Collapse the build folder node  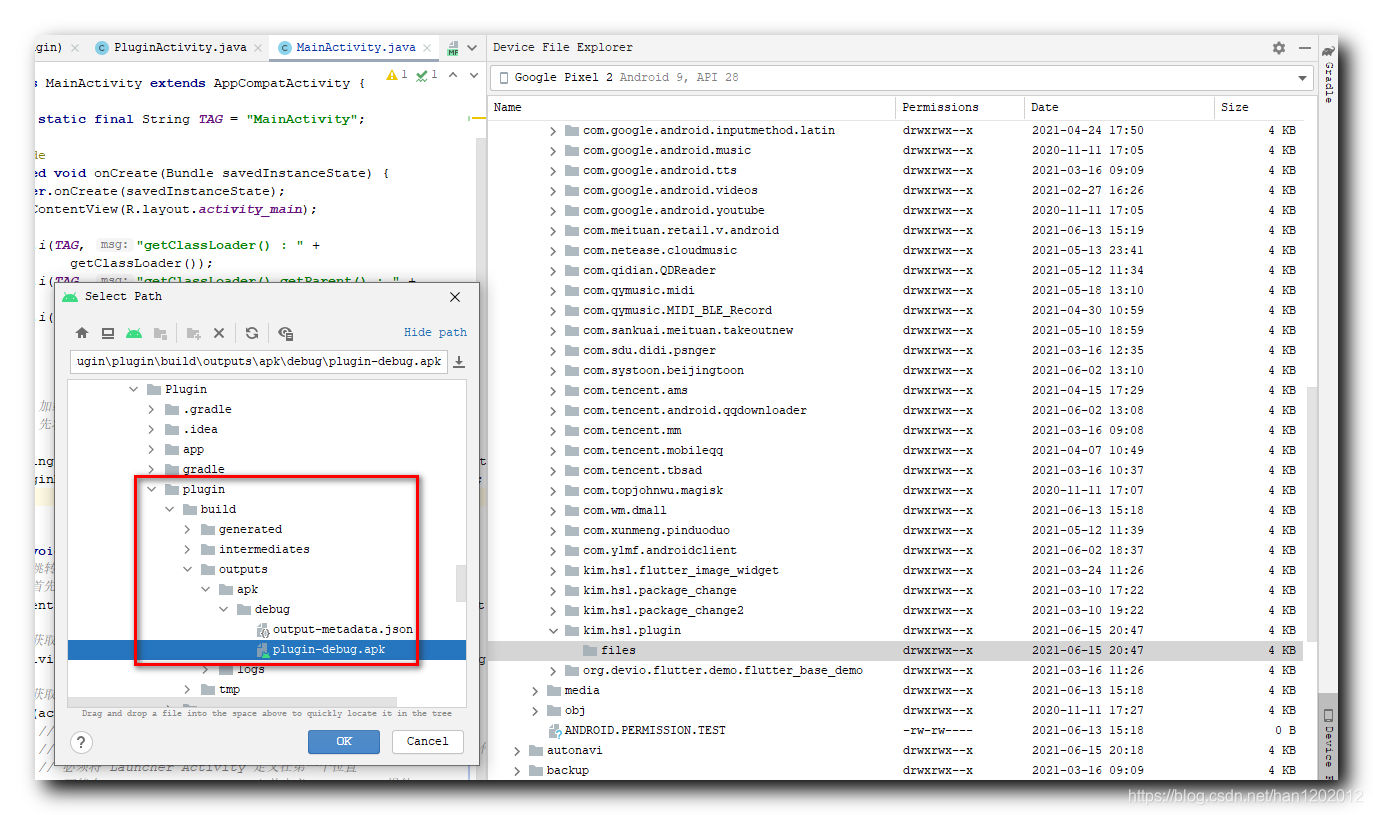click(x=170, y=509)
